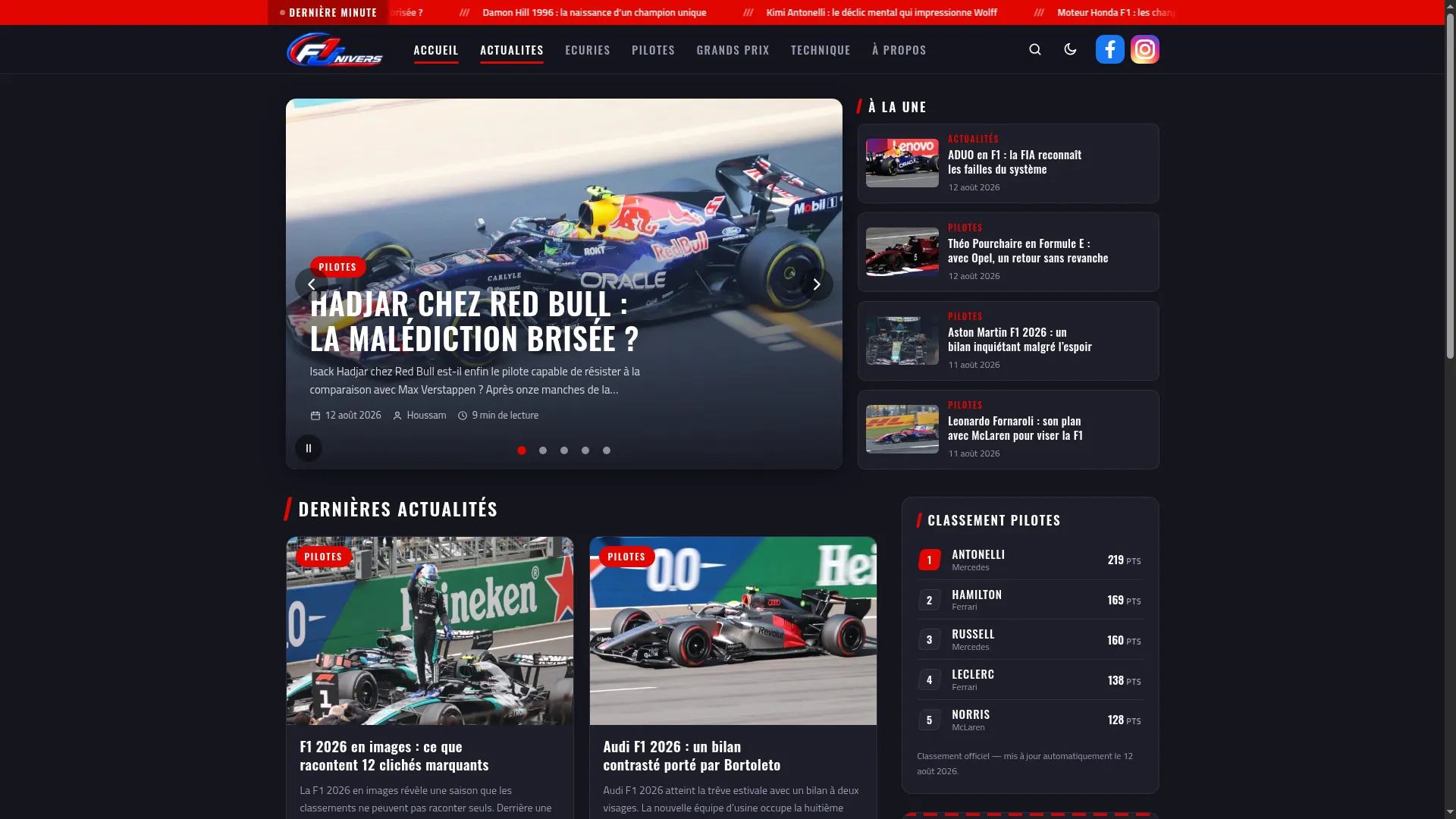1456x819 pixels.
Task: Select NORRIS row in classement pilotes
Action: click(1030, 720)
